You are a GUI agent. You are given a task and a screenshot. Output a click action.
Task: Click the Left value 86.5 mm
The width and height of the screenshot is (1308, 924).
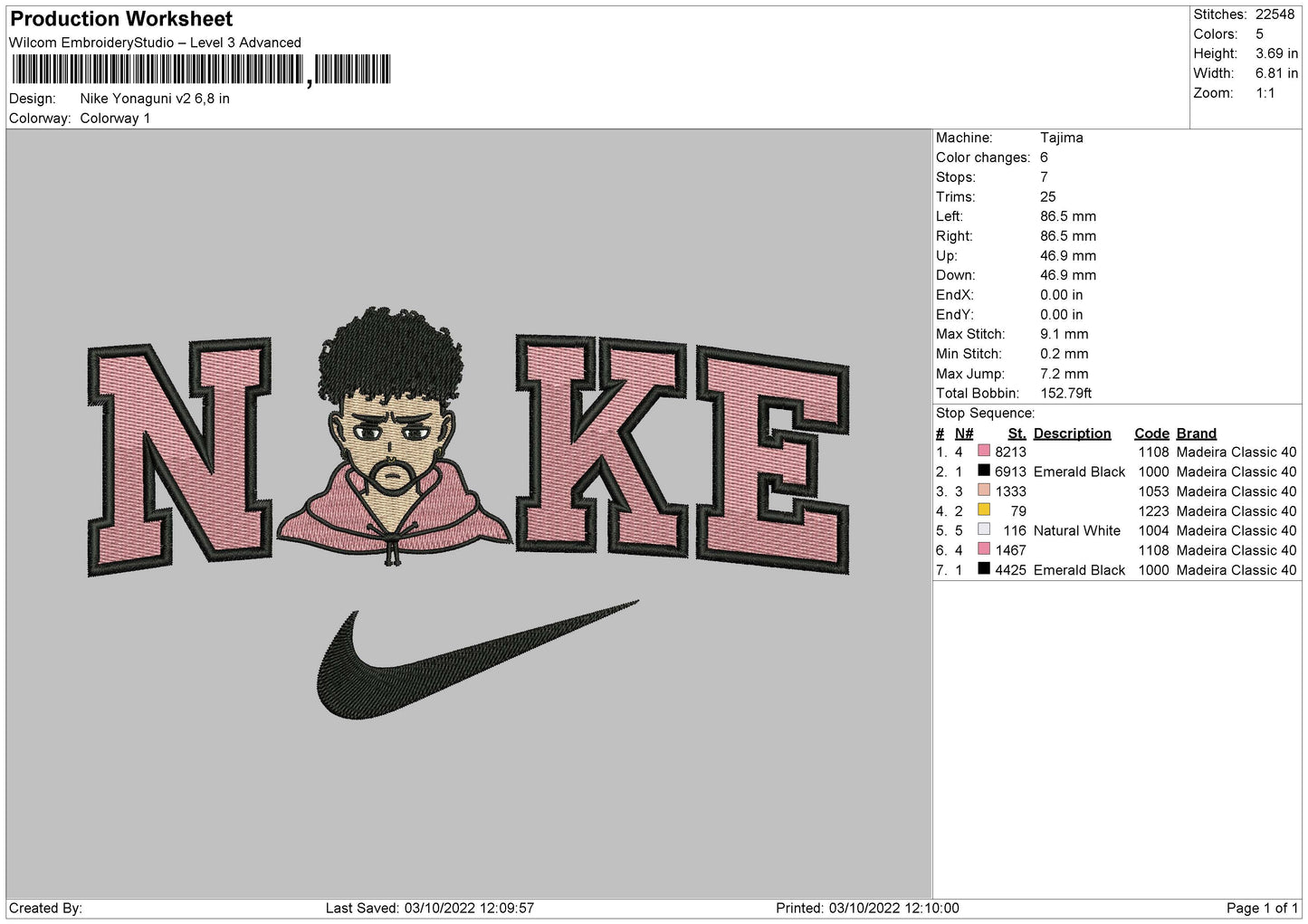coord(1068,216)
